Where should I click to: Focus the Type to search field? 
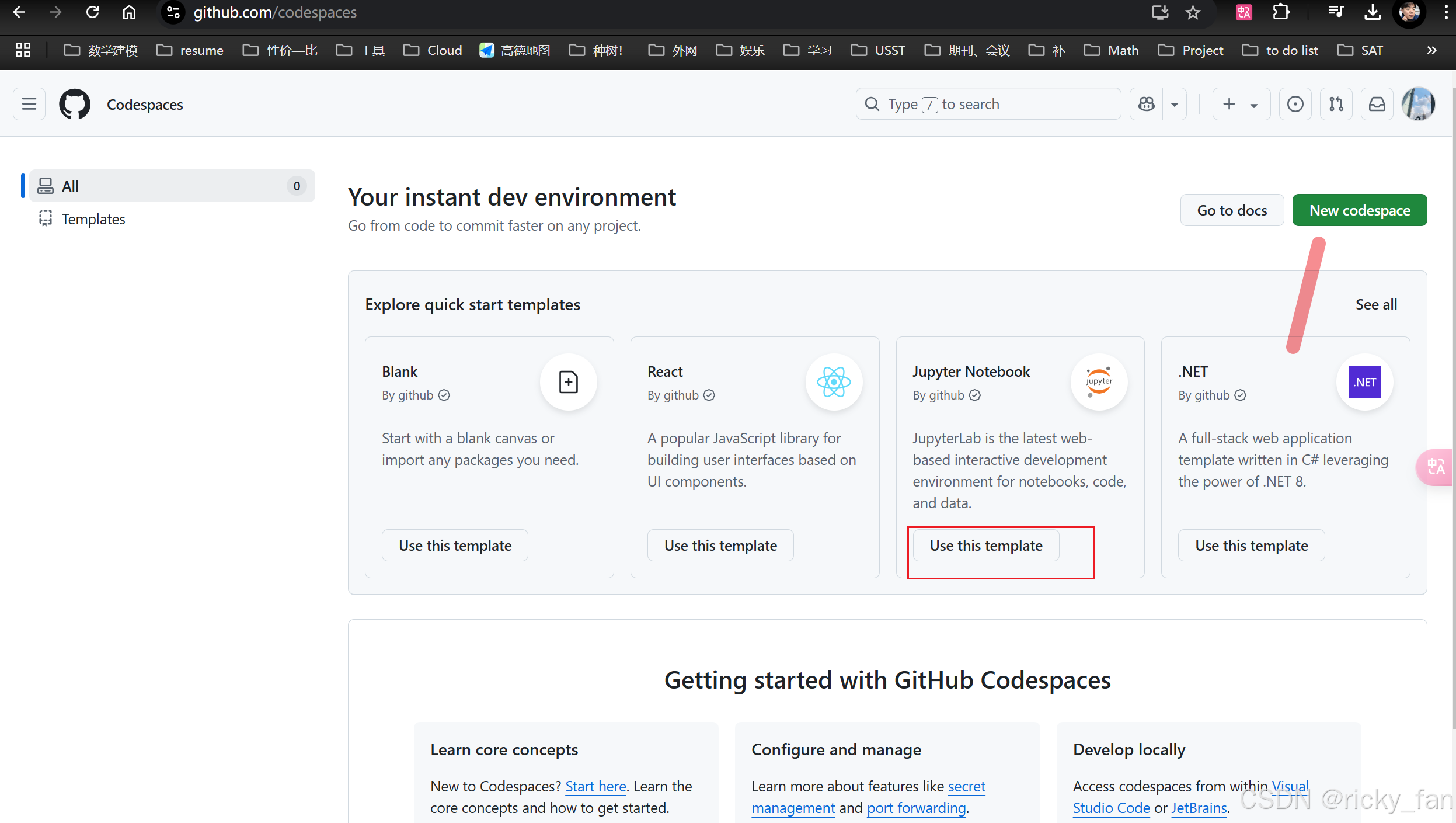pos(988,104)
